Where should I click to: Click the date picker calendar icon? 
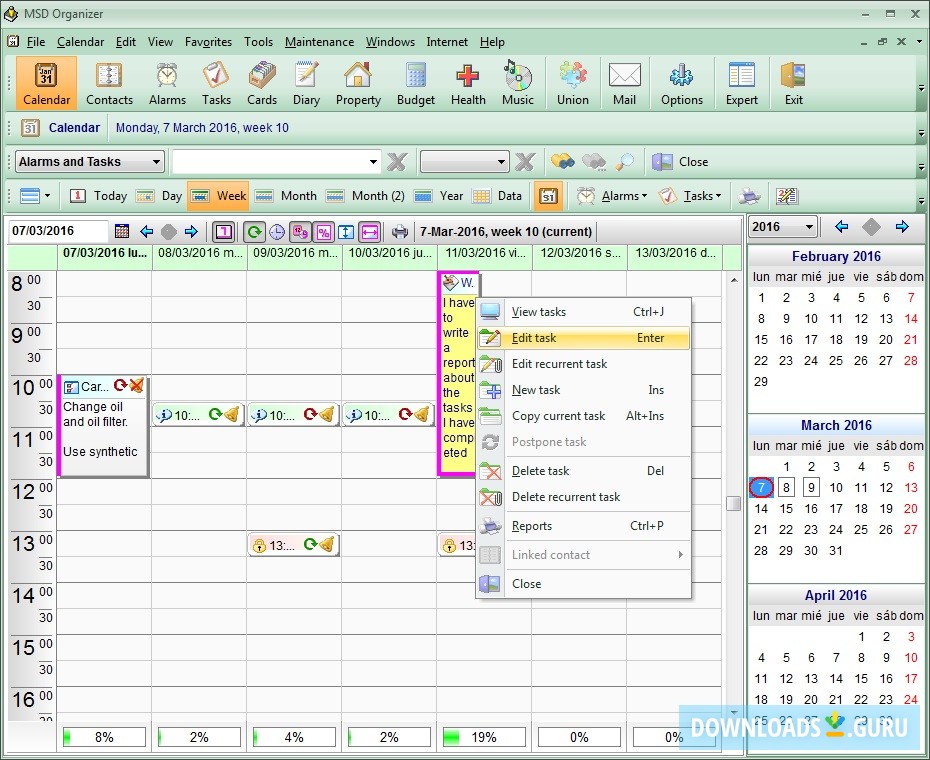[x=122, y=231]
